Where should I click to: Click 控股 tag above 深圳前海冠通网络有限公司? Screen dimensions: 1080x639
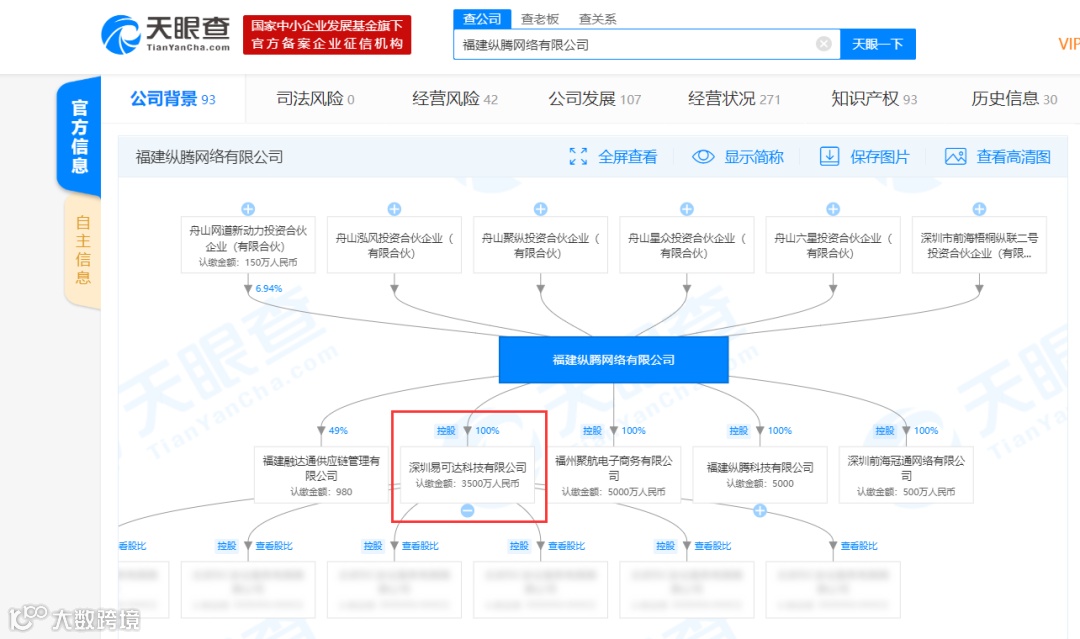click(884, 430)
